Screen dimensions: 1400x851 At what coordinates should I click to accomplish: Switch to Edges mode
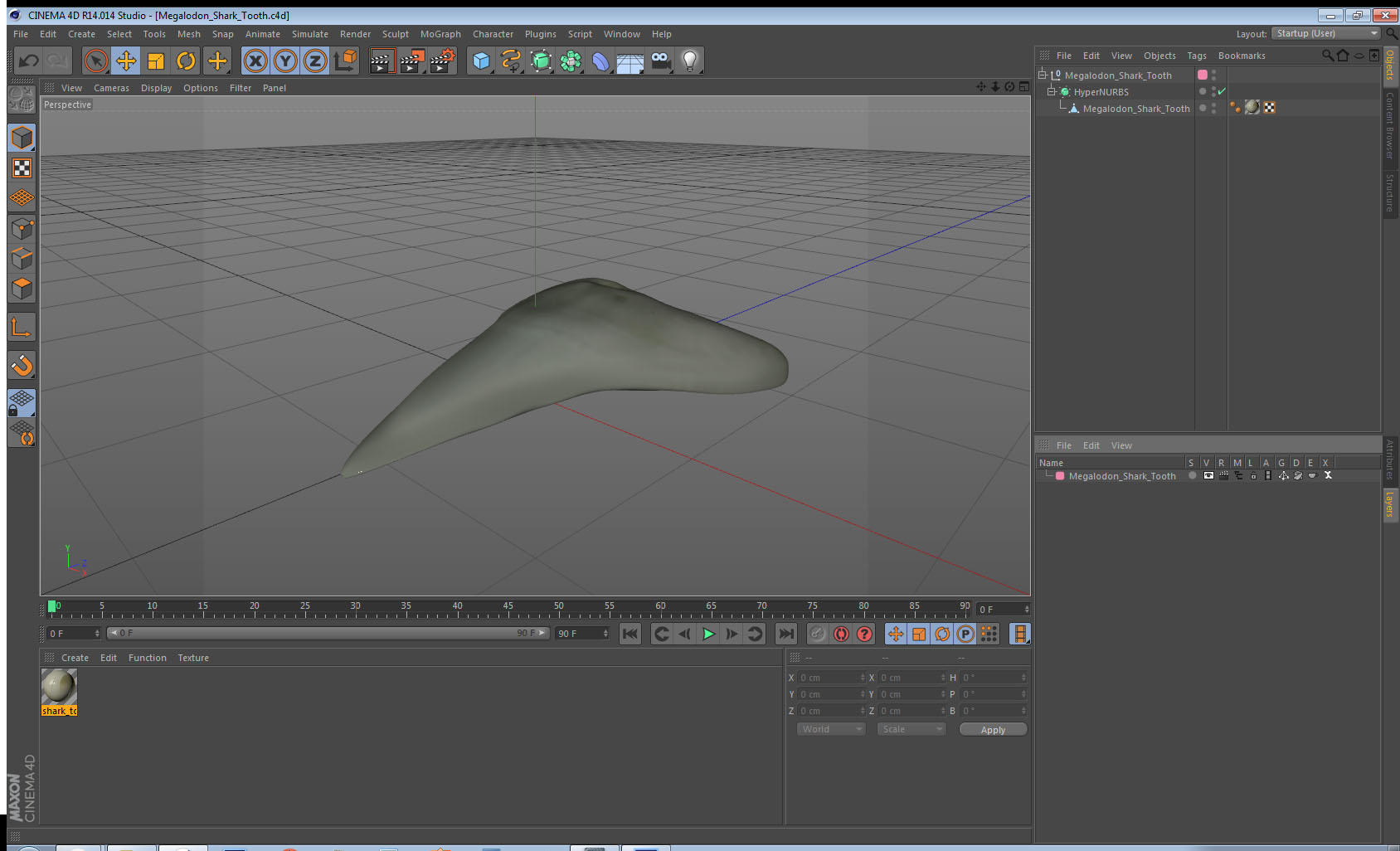pyautogui.click(x=22, y=258)
